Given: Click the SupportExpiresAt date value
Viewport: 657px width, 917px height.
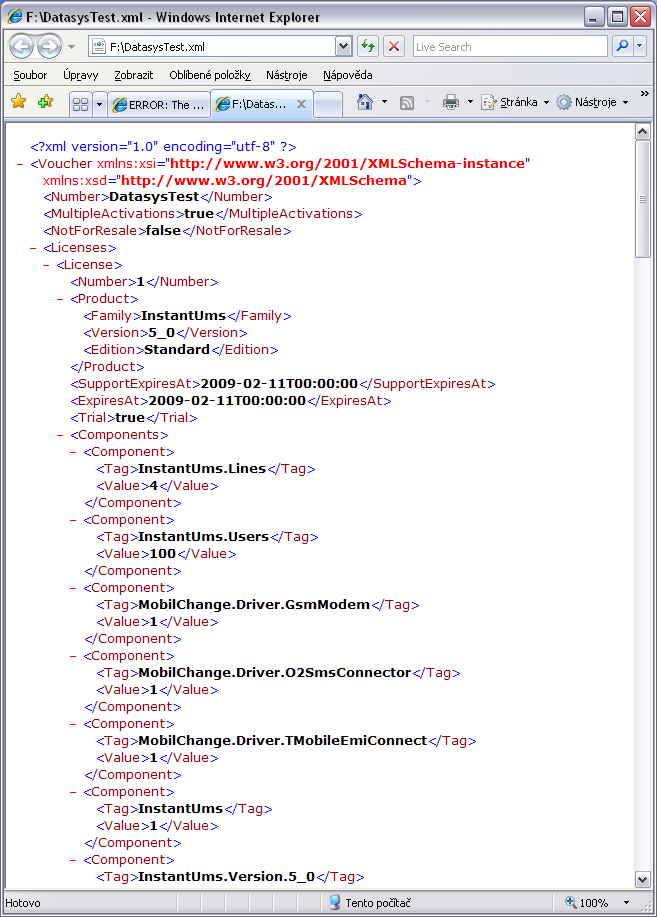Looking at the screenshot, I should point(279,384).
